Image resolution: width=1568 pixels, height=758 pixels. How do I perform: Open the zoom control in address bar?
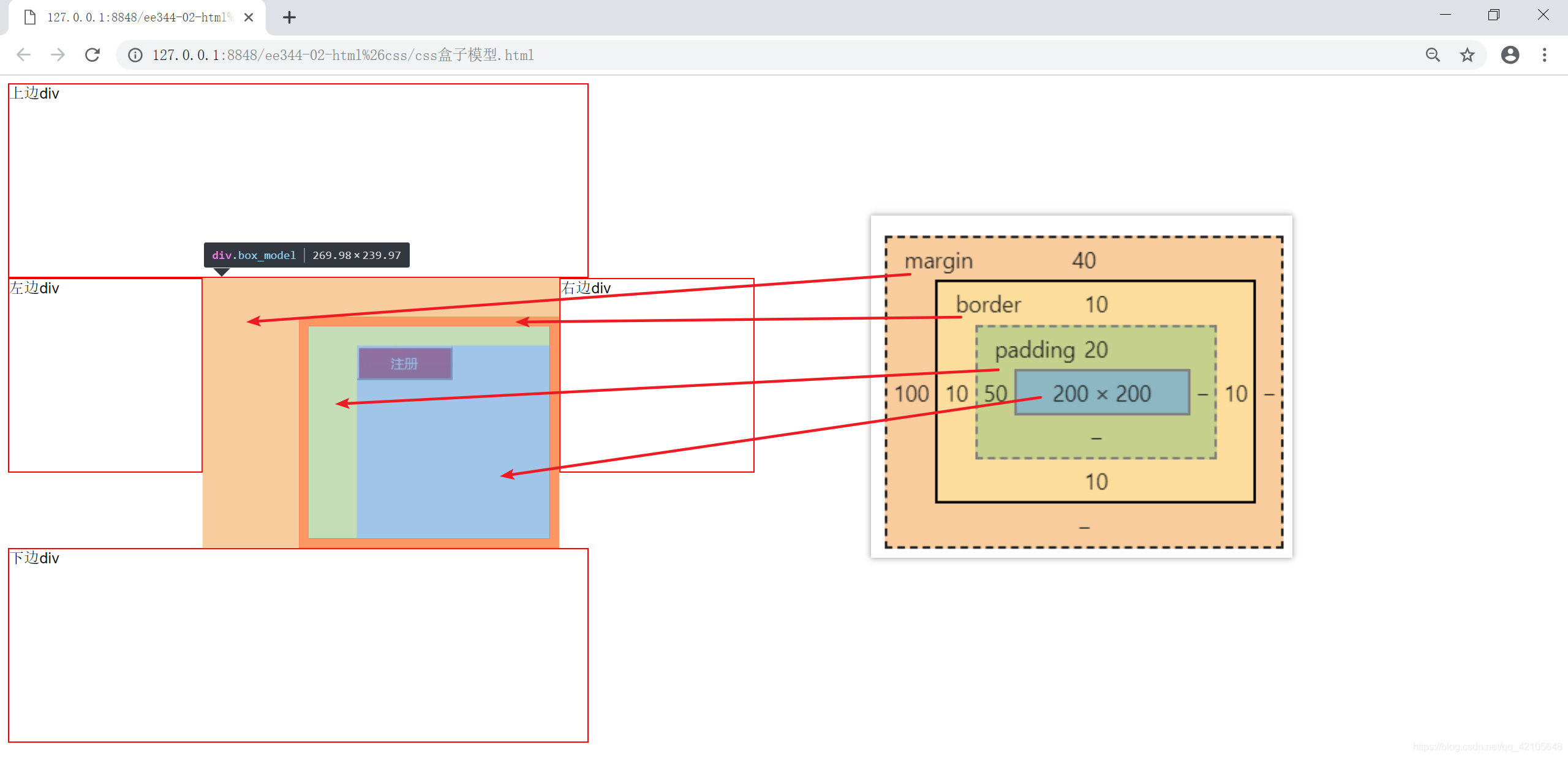(1433, 55)
